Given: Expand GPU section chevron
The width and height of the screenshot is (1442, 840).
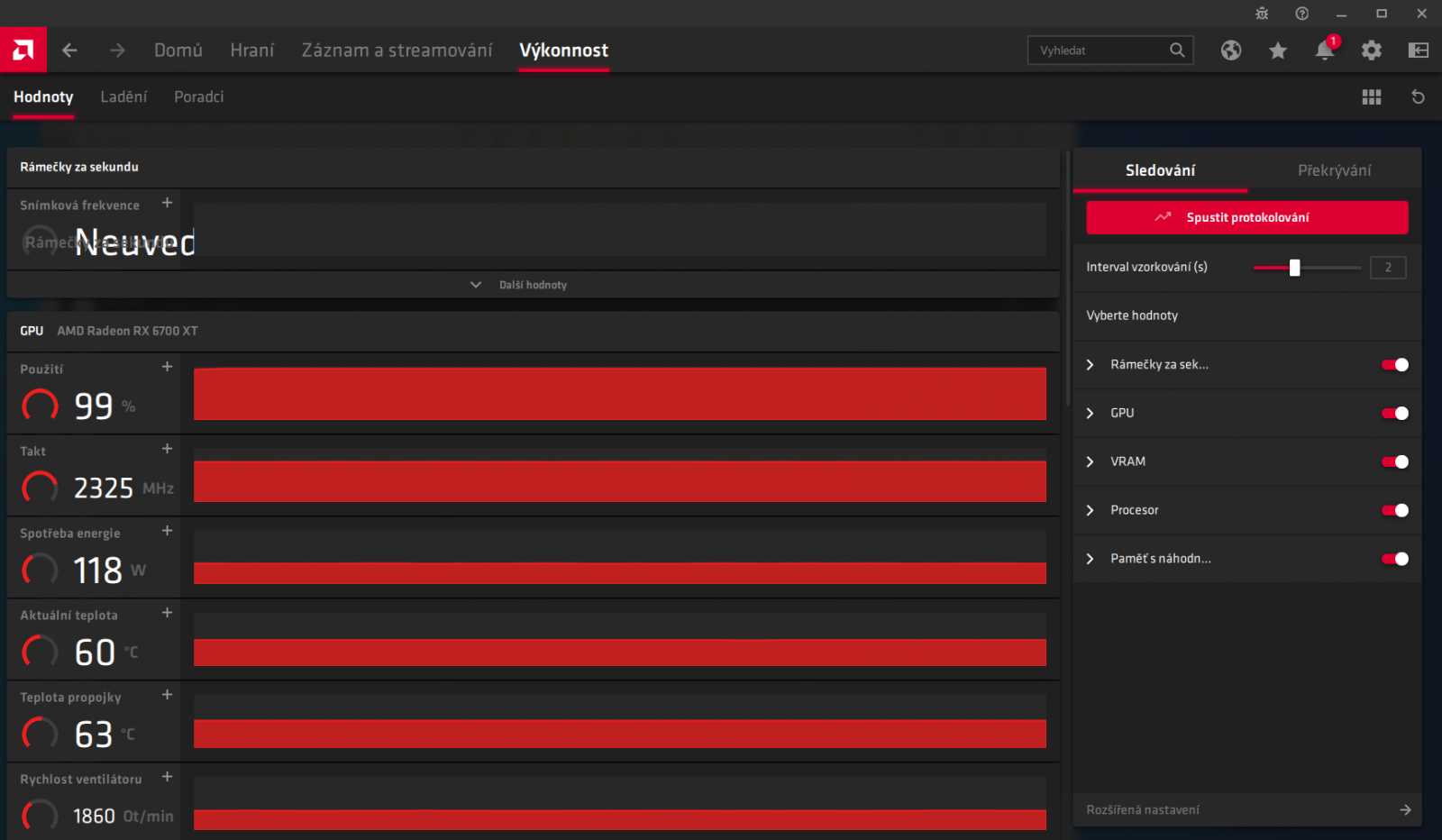Looking at the screenshot, I should click(x=1091, y=414).
